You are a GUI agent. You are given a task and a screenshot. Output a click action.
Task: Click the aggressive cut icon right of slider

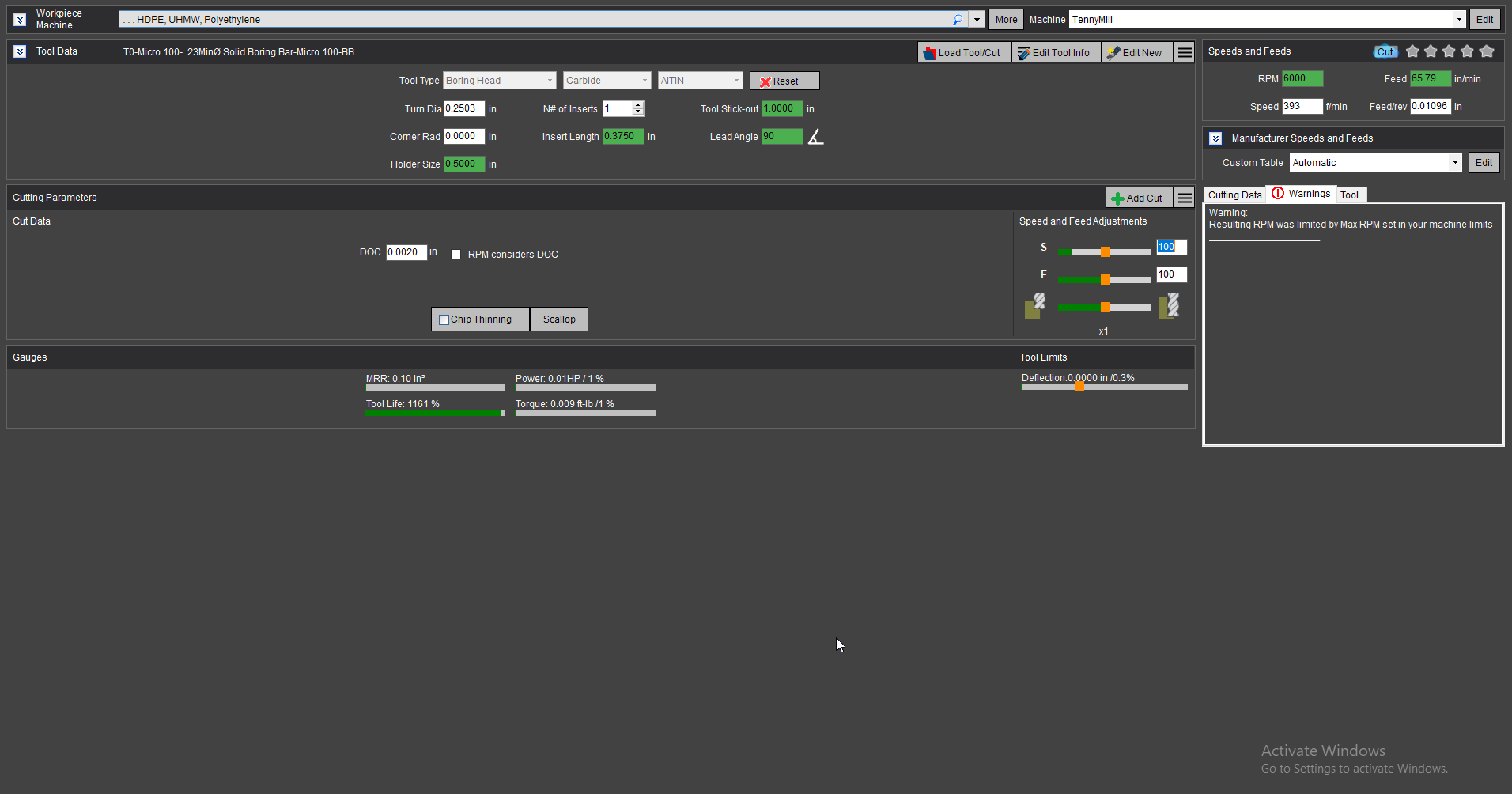tap(1169, 307)
